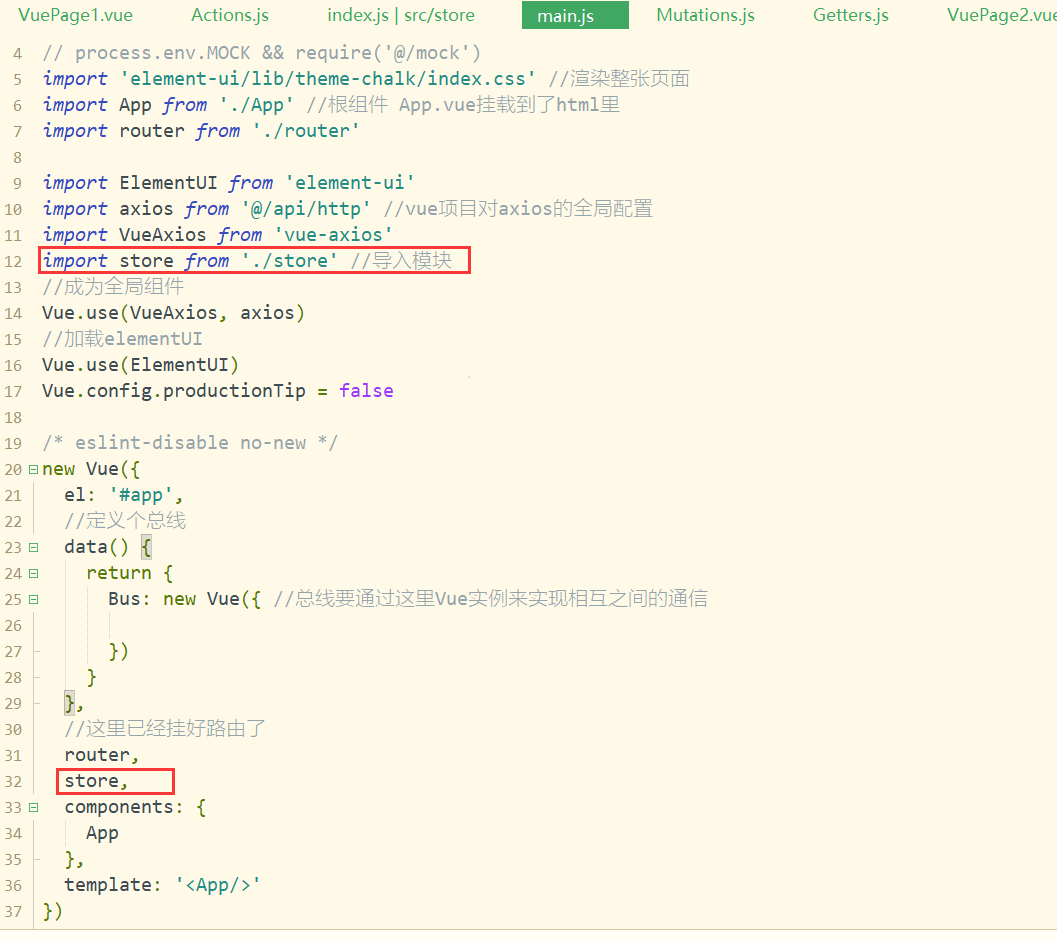Image resolution: width=1057 pixels, height=942 pixels.
Task: Click the commented line process.env.MOCK && require('@/mock')
Action: tap(262, 53)
